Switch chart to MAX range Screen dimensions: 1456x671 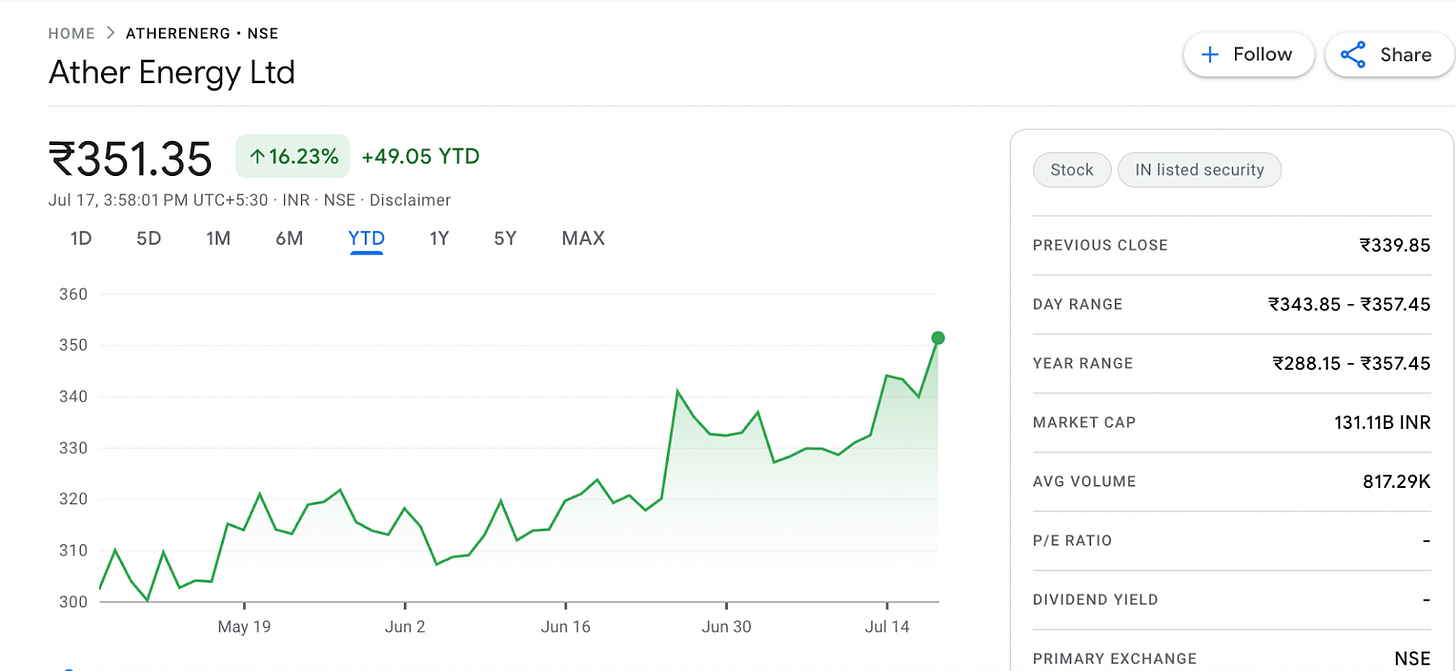click(x=583, y=238)
